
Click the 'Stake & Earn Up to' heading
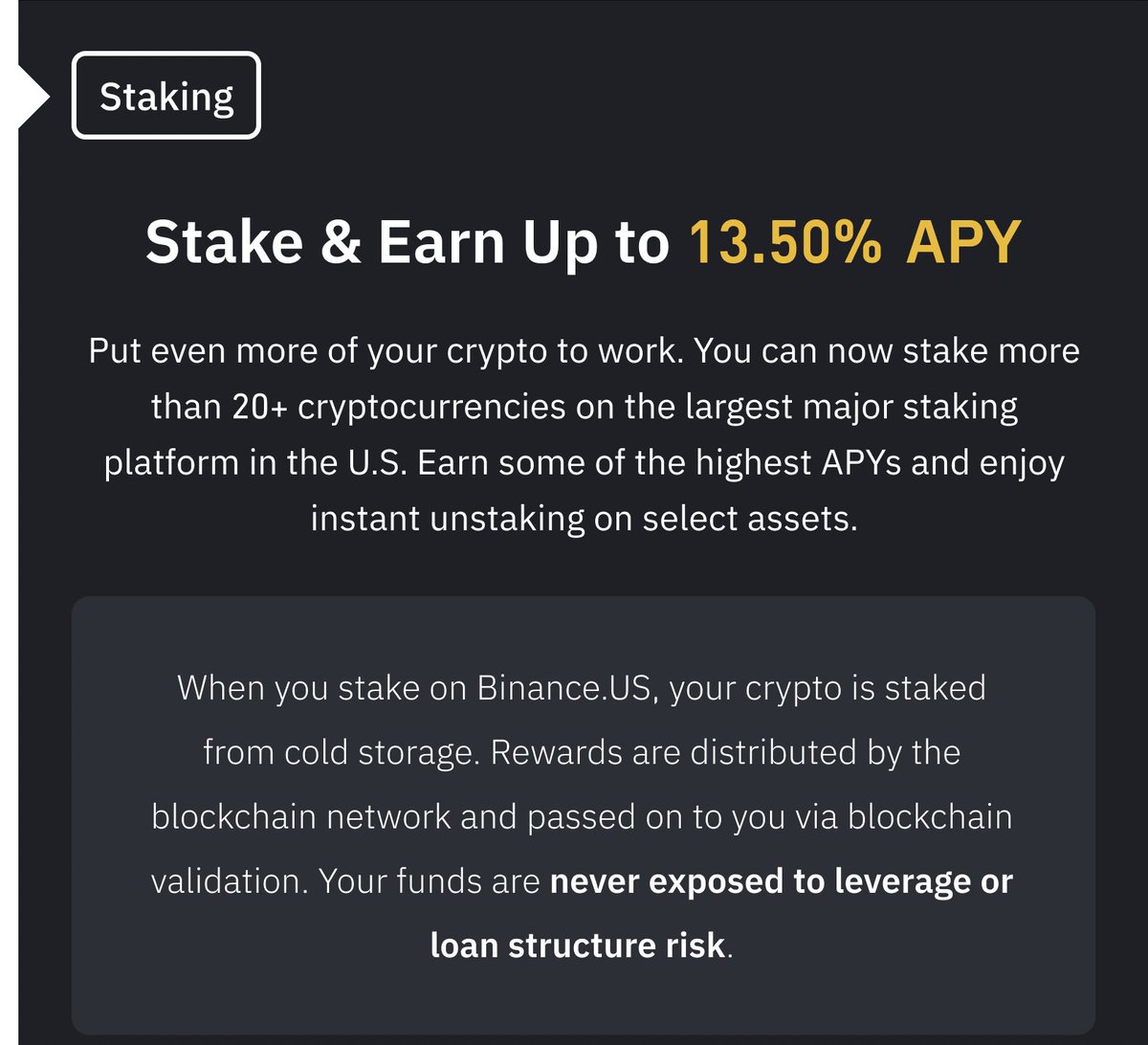pos(408,243)
